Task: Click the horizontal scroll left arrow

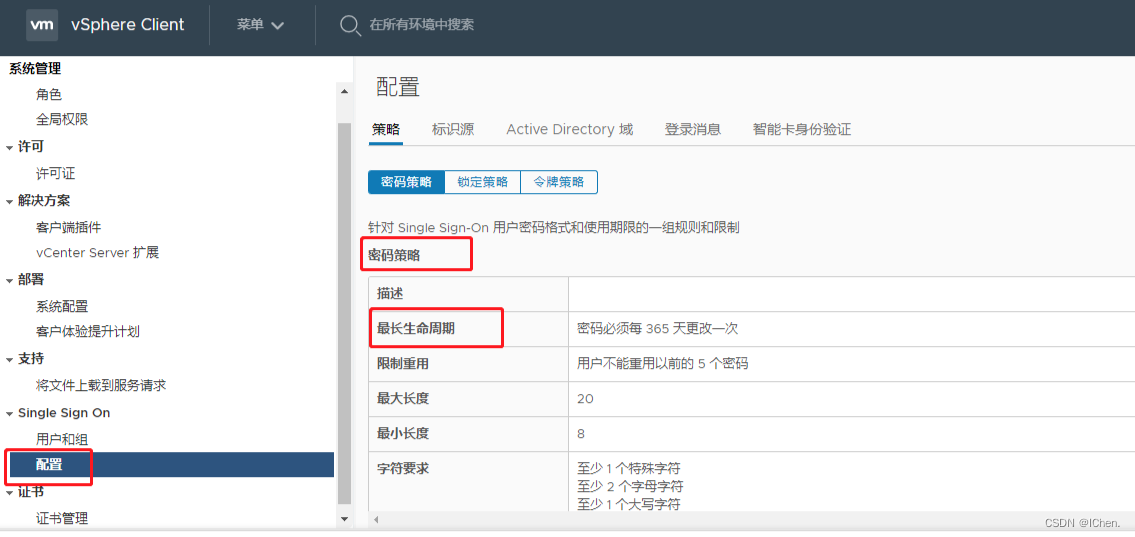Action: coord(375,520)
